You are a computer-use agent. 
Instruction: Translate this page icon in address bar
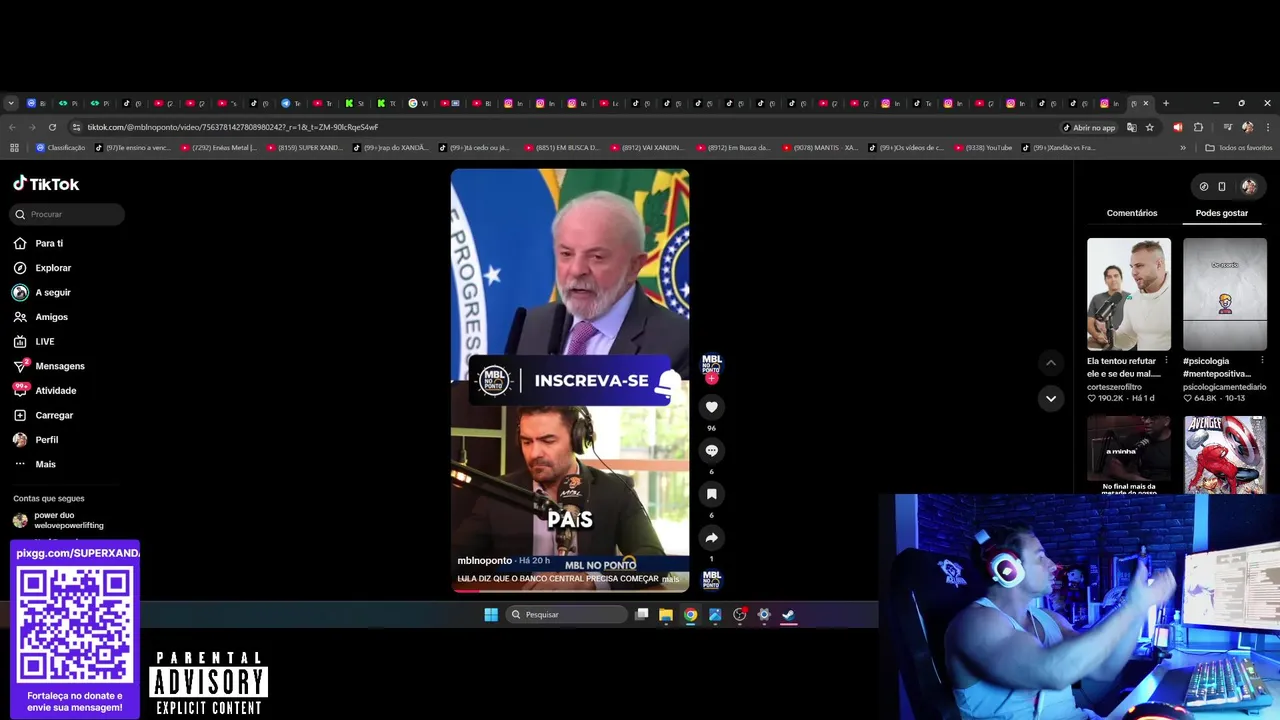pos(1132,127)
